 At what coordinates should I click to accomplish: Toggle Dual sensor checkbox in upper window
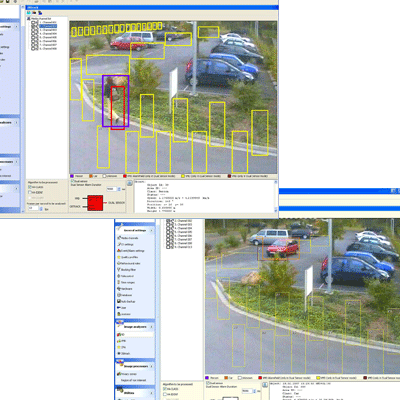point(73,181)
